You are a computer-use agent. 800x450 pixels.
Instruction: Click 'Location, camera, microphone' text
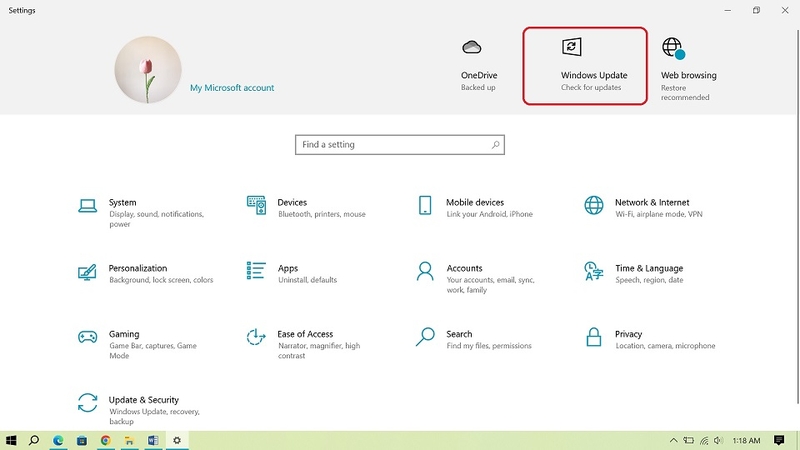[665, 346]
